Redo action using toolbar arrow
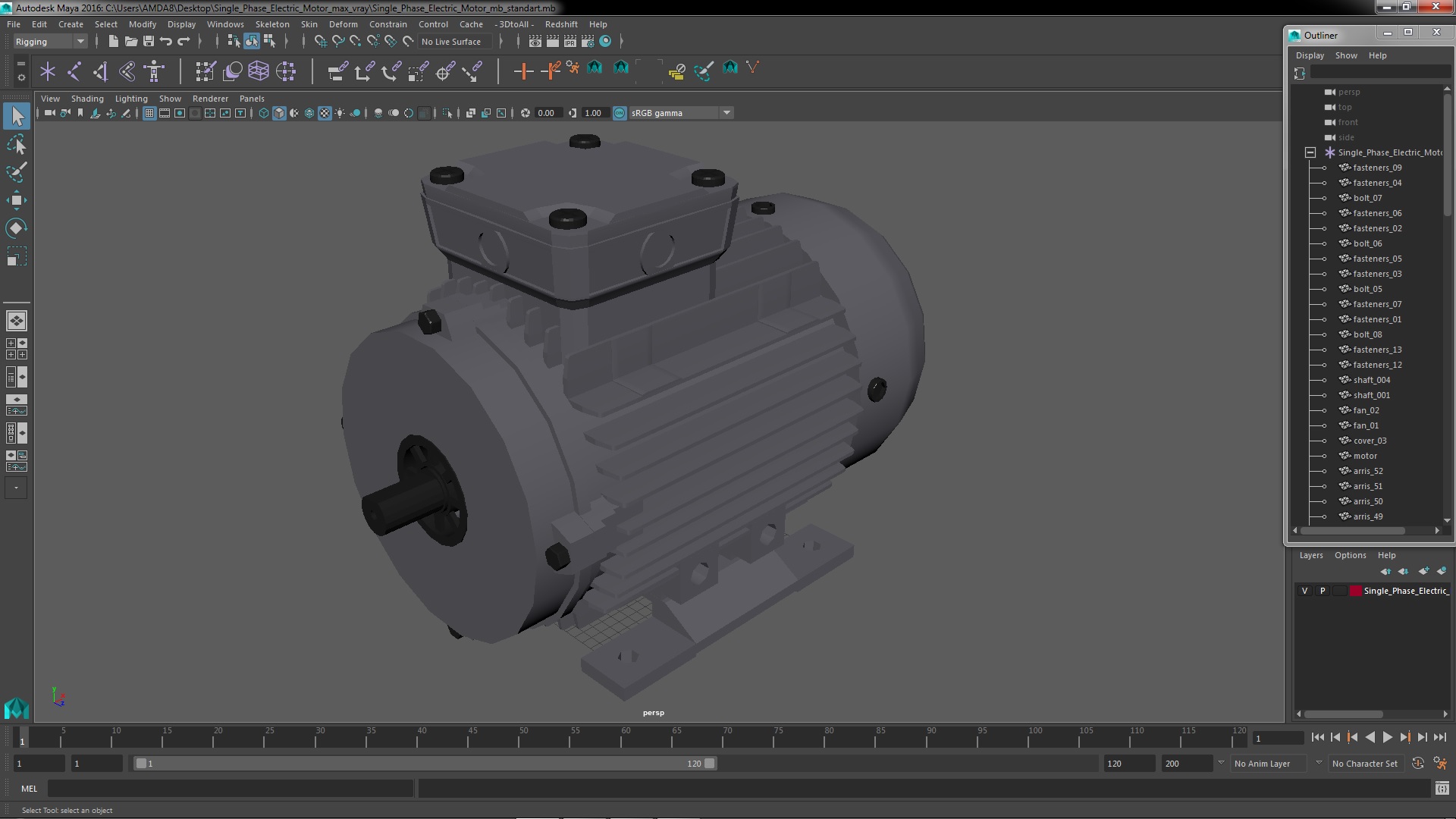1456x819 pixels. (184, 41)
